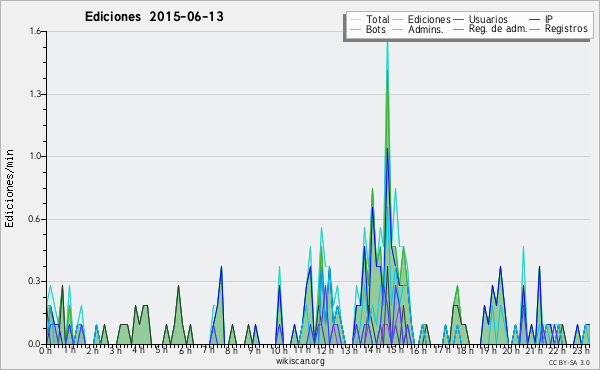
Task: Click the magenta Reg. de adm. line swatch
Action: pos(458,29)
